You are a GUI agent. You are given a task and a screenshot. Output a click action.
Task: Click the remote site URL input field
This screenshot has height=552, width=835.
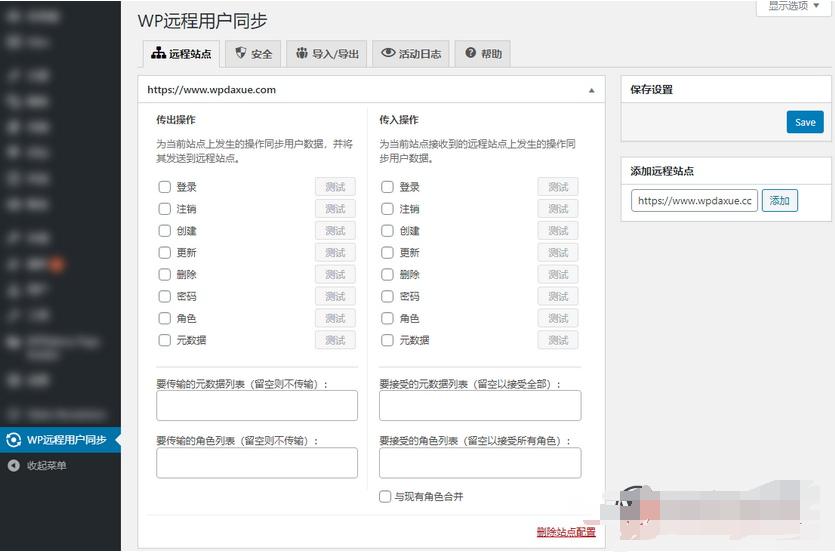[x=694, y=201]
